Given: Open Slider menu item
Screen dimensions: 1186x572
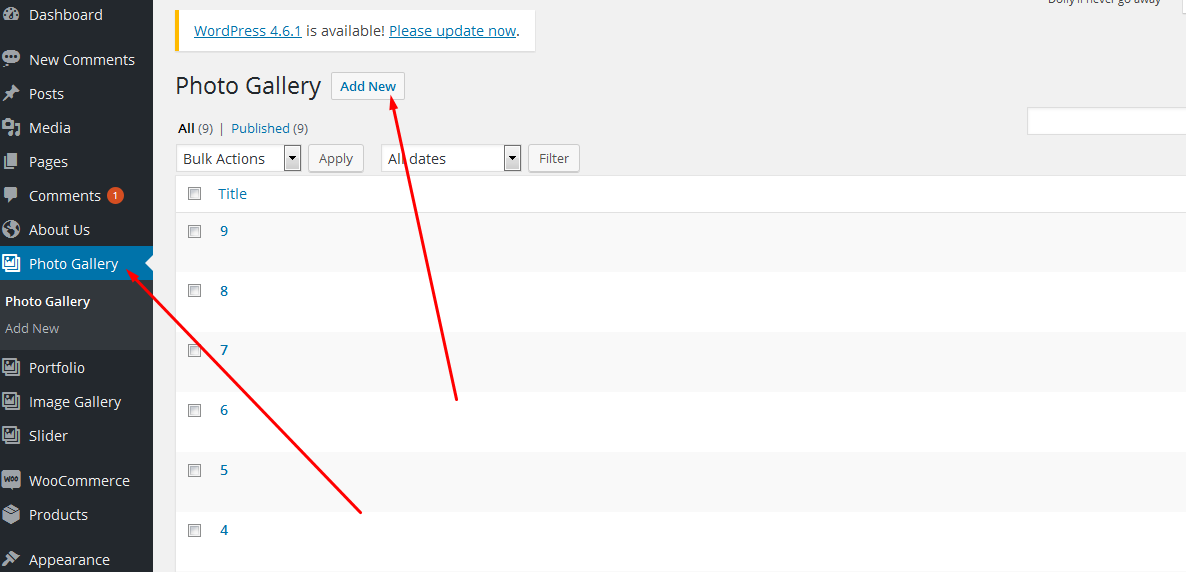Looking at the screenshot, I should click(48, 436).
